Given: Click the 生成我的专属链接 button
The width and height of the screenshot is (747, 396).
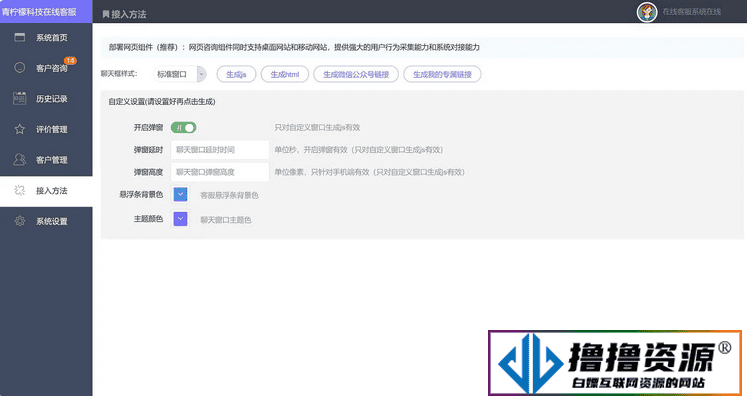Looking at the screenshot, I should pyautogui.click(x=442, y=74).
